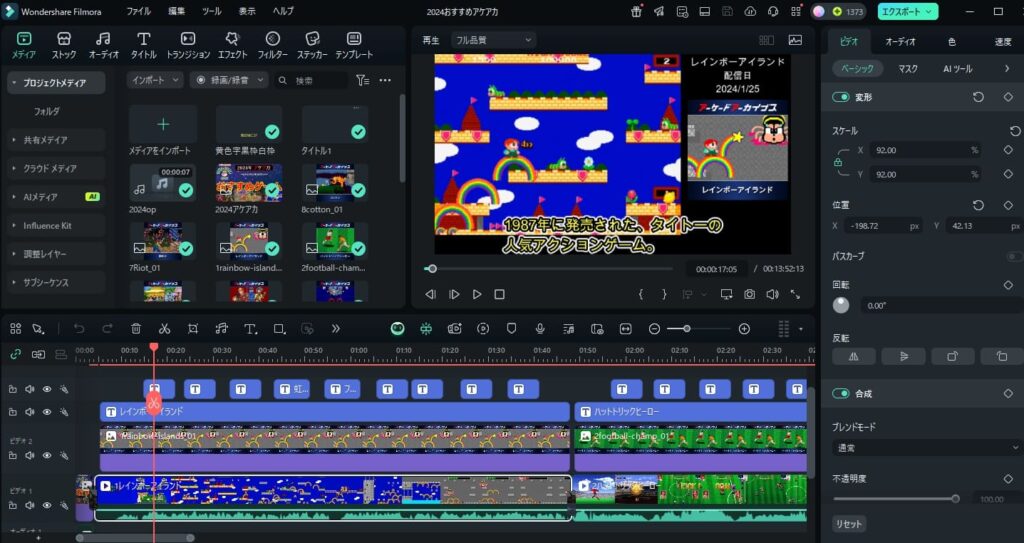
Task: Switch to the 速度 speed tab
Action: coord(1003,41)
